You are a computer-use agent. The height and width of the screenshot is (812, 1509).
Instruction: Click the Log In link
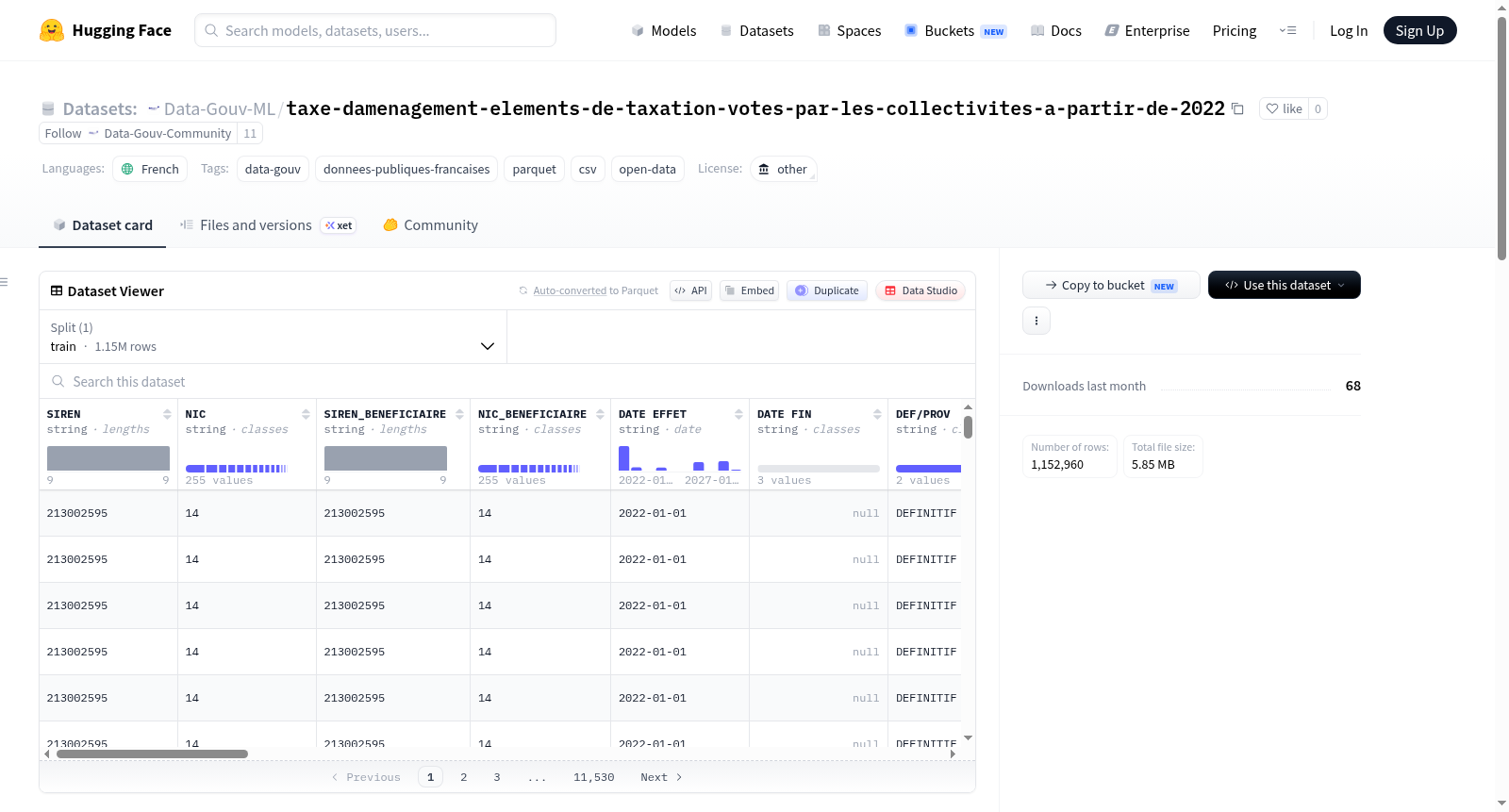pyautogui.click(x=1349, y=30)
